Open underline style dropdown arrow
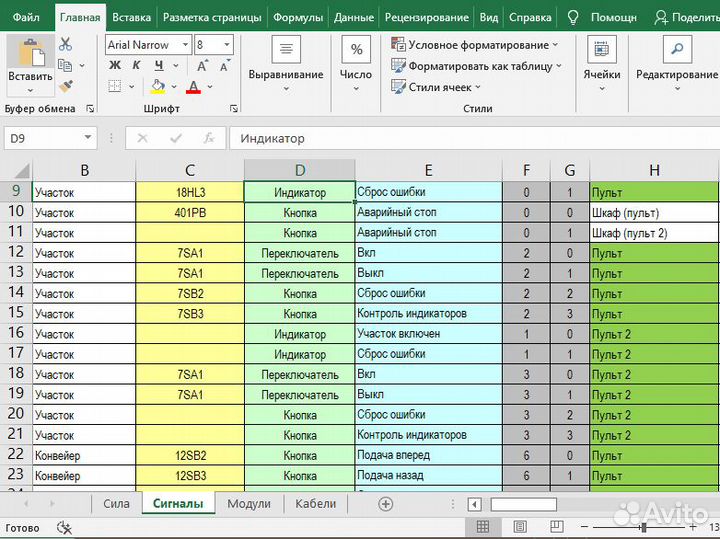720x539 pixels. coord(176,66)
